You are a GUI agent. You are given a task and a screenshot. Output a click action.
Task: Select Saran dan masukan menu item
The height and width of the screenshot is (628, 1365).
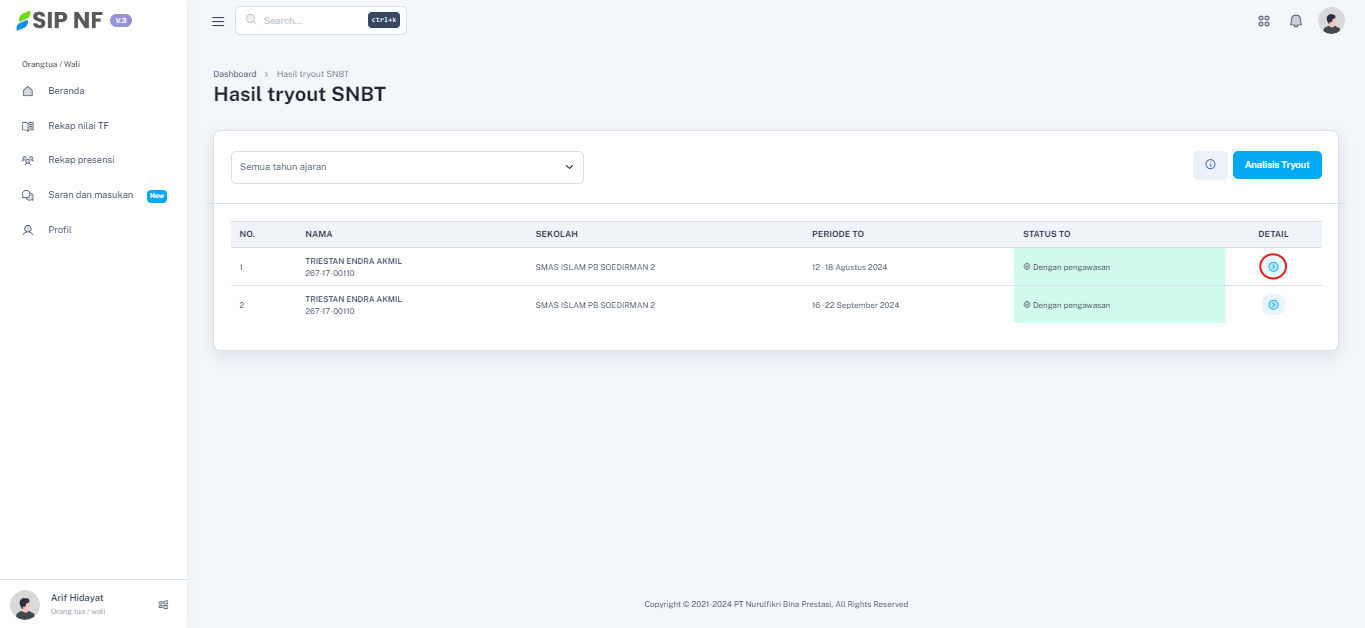coord(90,195)
